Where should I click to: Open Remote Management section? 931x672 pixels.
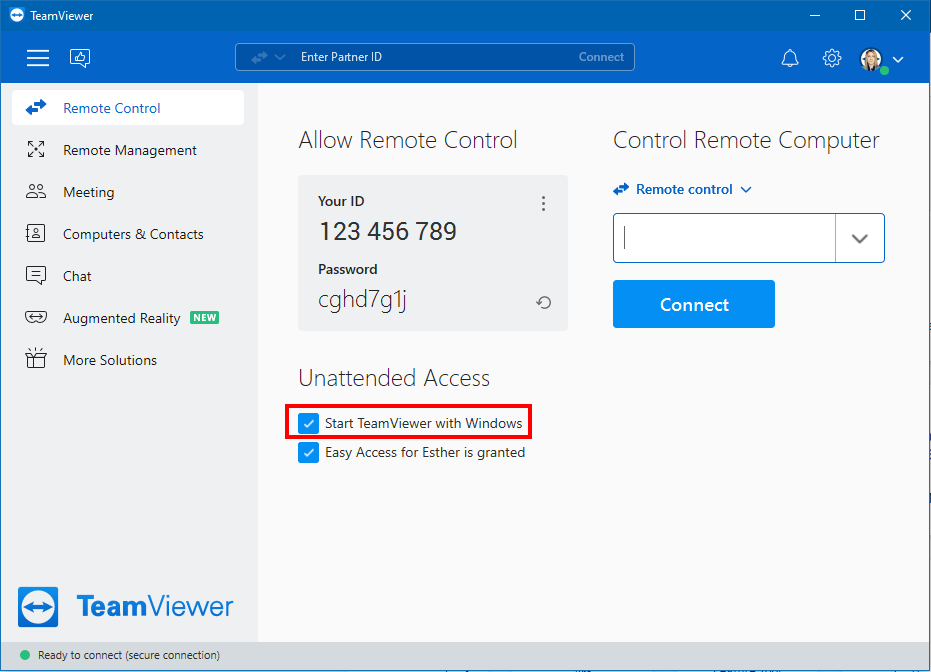pos(128,150)
